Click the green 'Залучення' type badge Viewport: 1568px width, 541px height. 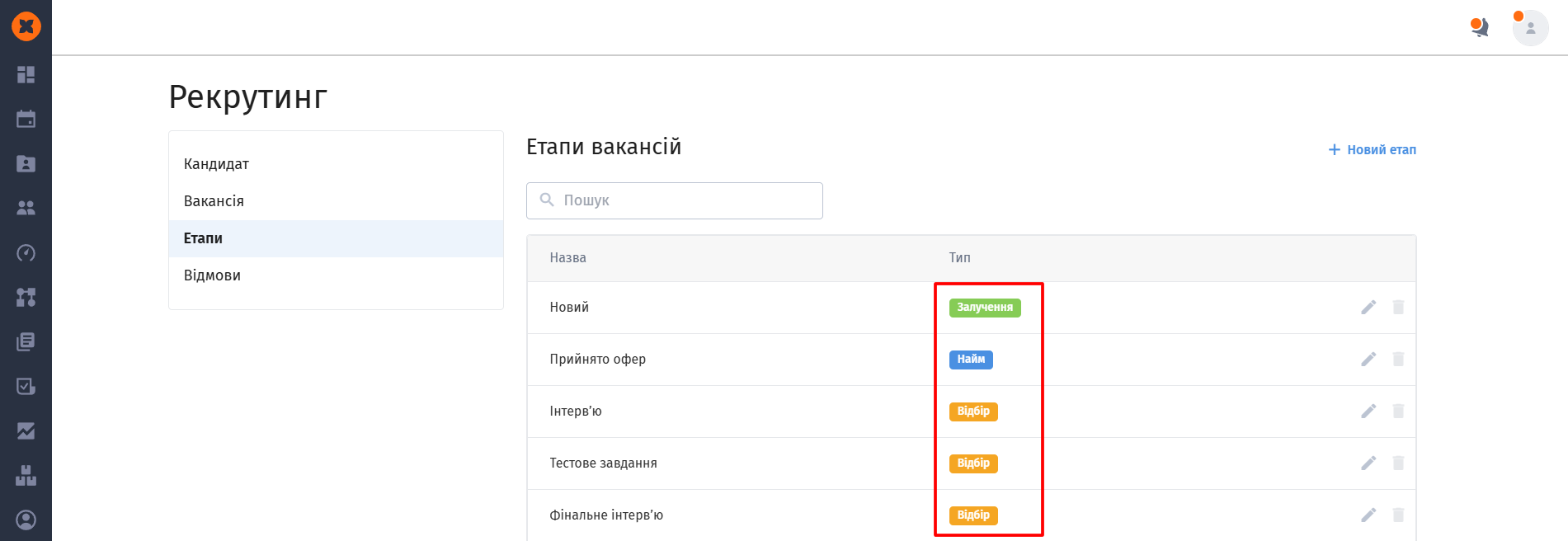tap(985, 308)
